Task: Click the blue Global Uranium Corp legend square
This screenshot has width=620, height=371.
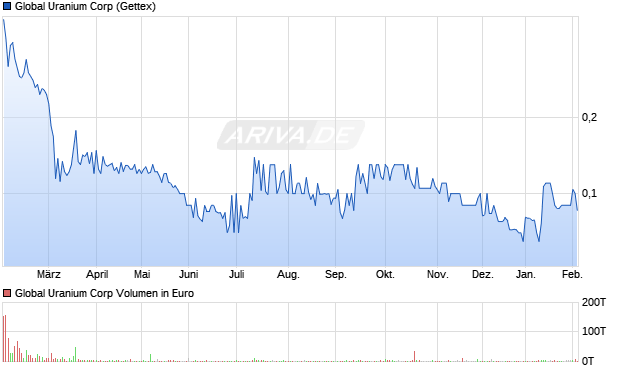Action: tap(7, 6)
